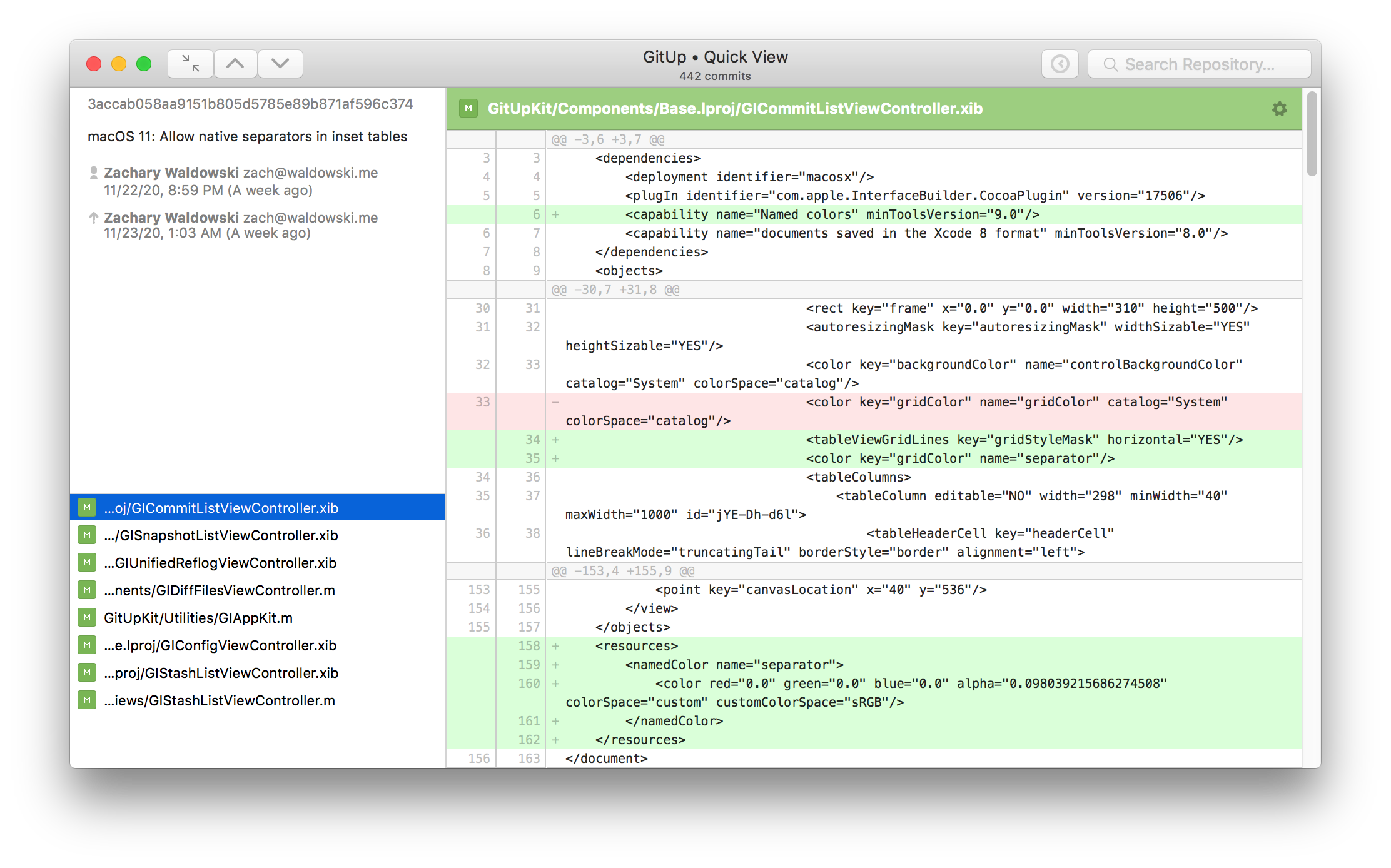Click hunk header @@ -30,7 +31,8 @@

point(615,290)
